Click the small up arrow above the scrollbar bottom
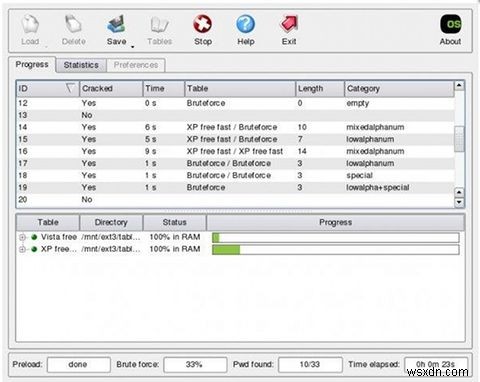The height and width of the screenshot is (382, 480). (459, 193)
